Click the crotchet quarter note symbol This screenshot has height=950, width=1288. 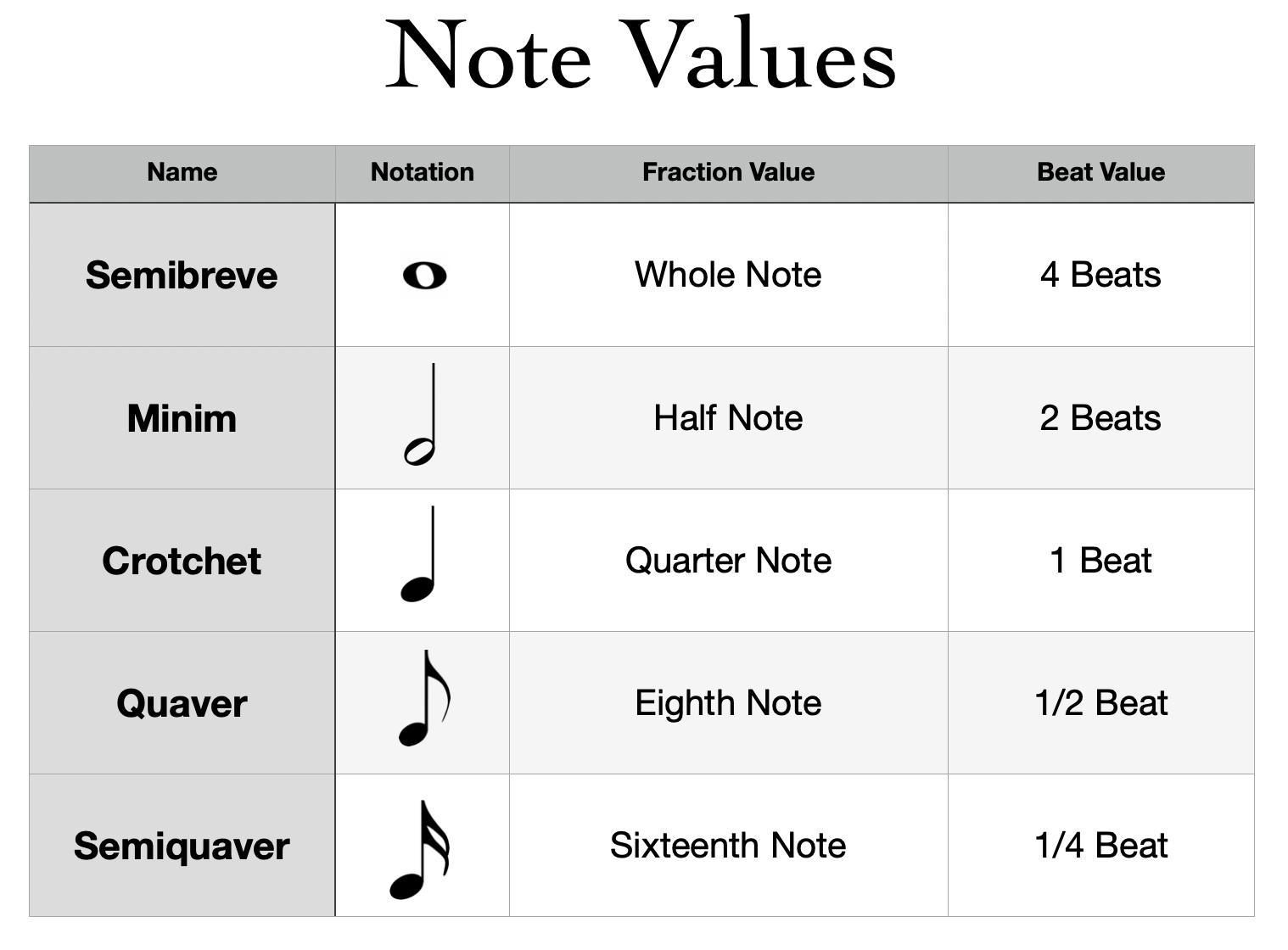[x=418, y=555]
